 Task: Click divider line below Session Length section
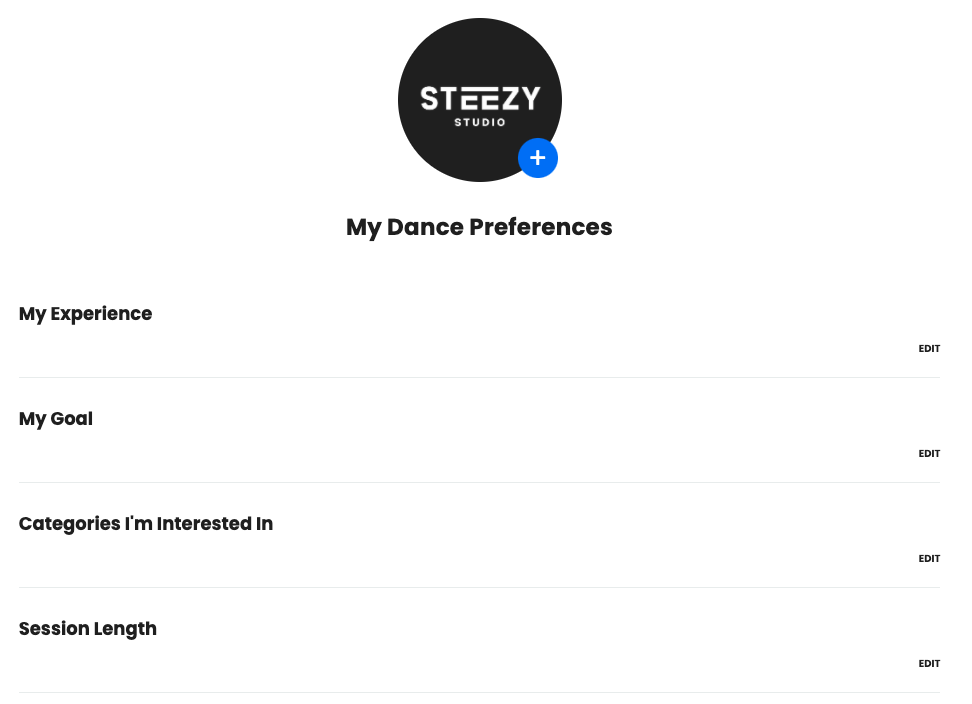tap(479, 692)
